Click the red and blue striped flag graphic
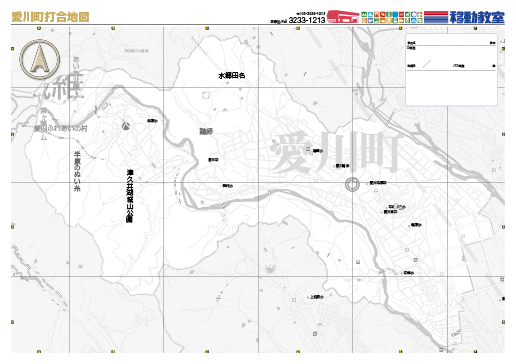This screenshot has width=516, height=364. pyautogui.click(x=436, y=17)
